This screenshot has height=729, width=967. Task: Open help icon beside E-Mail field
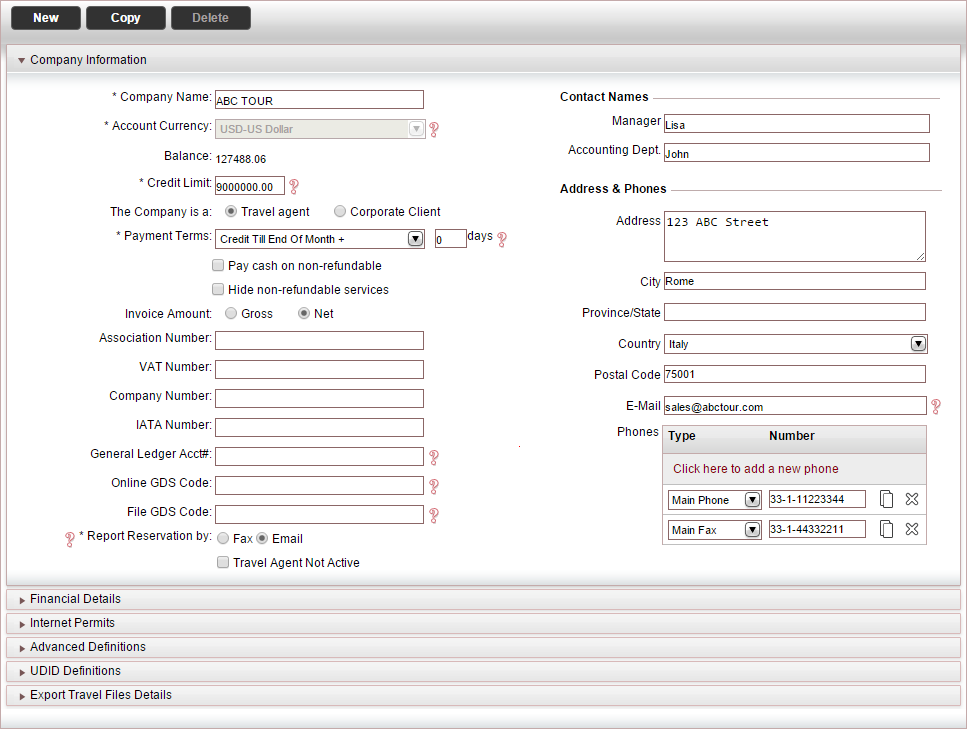(936, 406)
